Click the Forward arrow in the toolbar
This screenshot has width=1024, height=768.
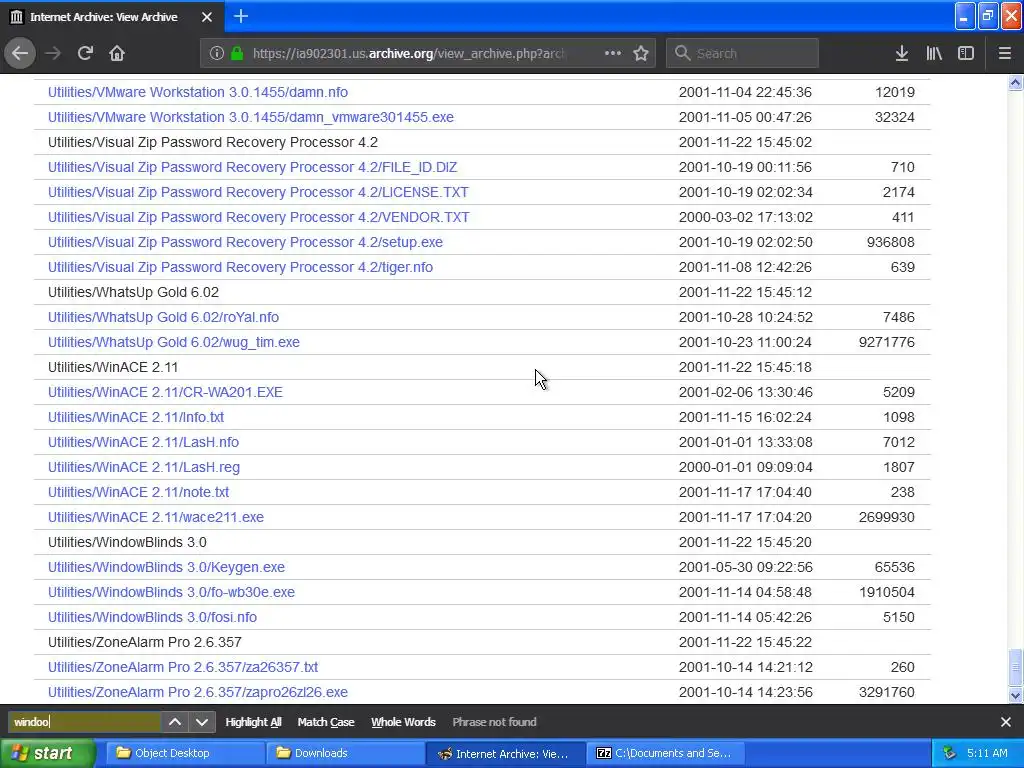coord(53,53)
